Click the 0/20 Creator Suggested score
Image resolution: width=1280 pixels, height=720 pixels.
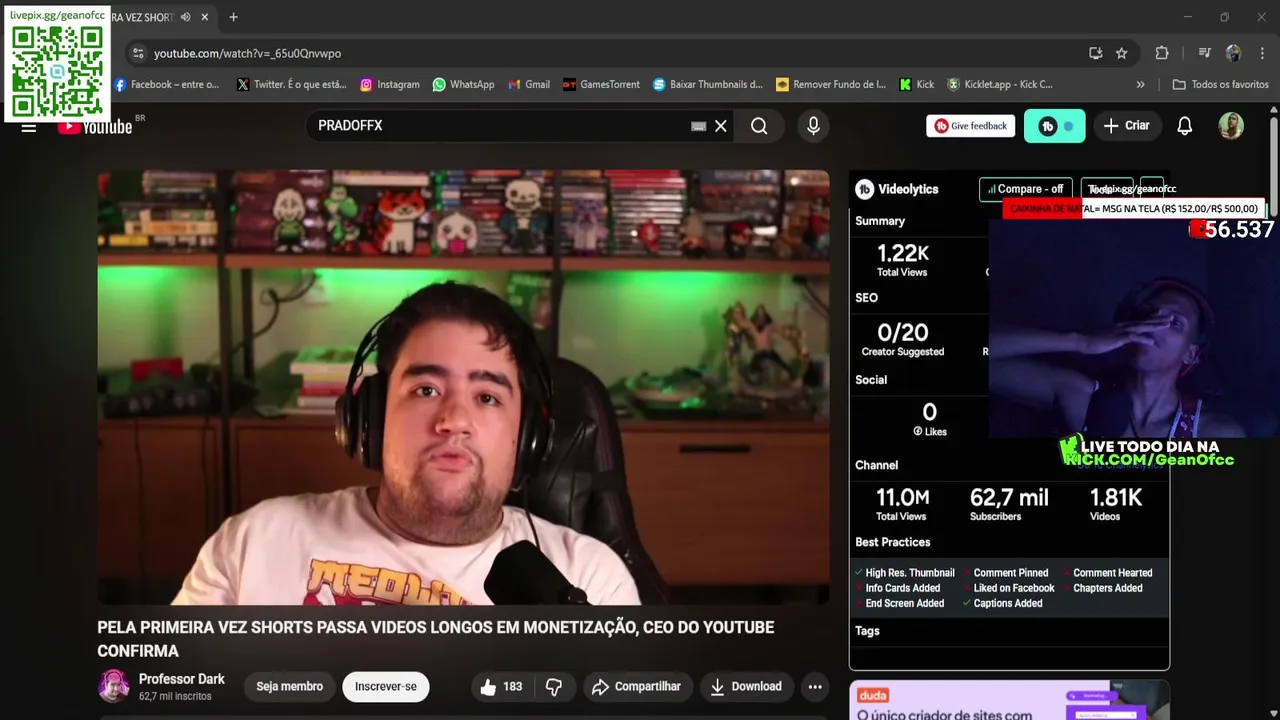(x=902, y=332)
